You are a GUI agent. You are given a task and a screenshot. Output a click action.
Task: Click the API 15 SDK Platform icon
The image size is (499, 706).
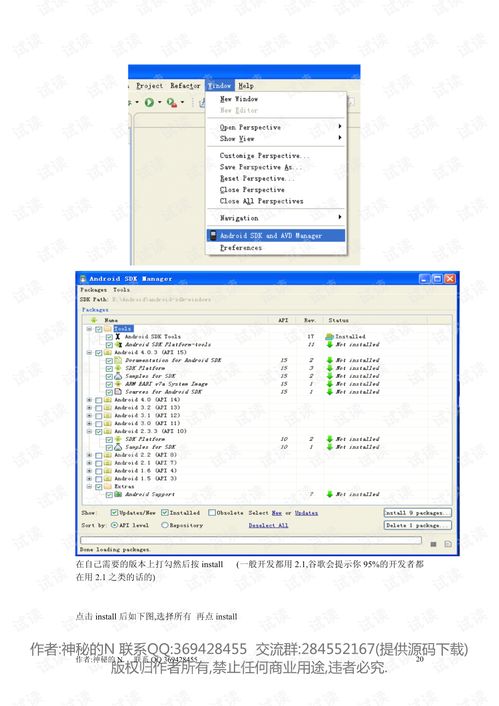[118, 368]
